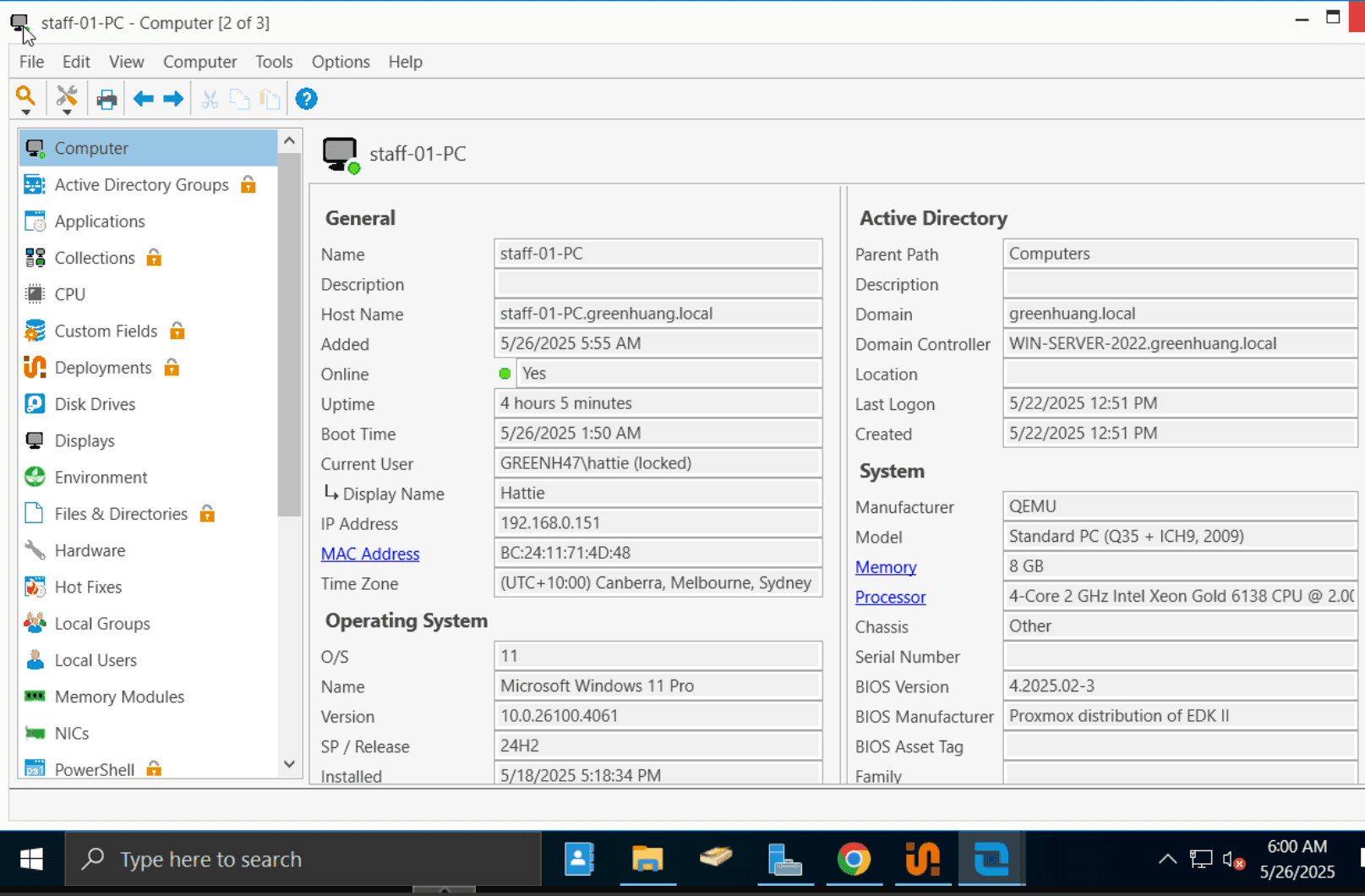Screen dimensions: 1365x896
Task: Open the Tools menu
Action: 274,62
